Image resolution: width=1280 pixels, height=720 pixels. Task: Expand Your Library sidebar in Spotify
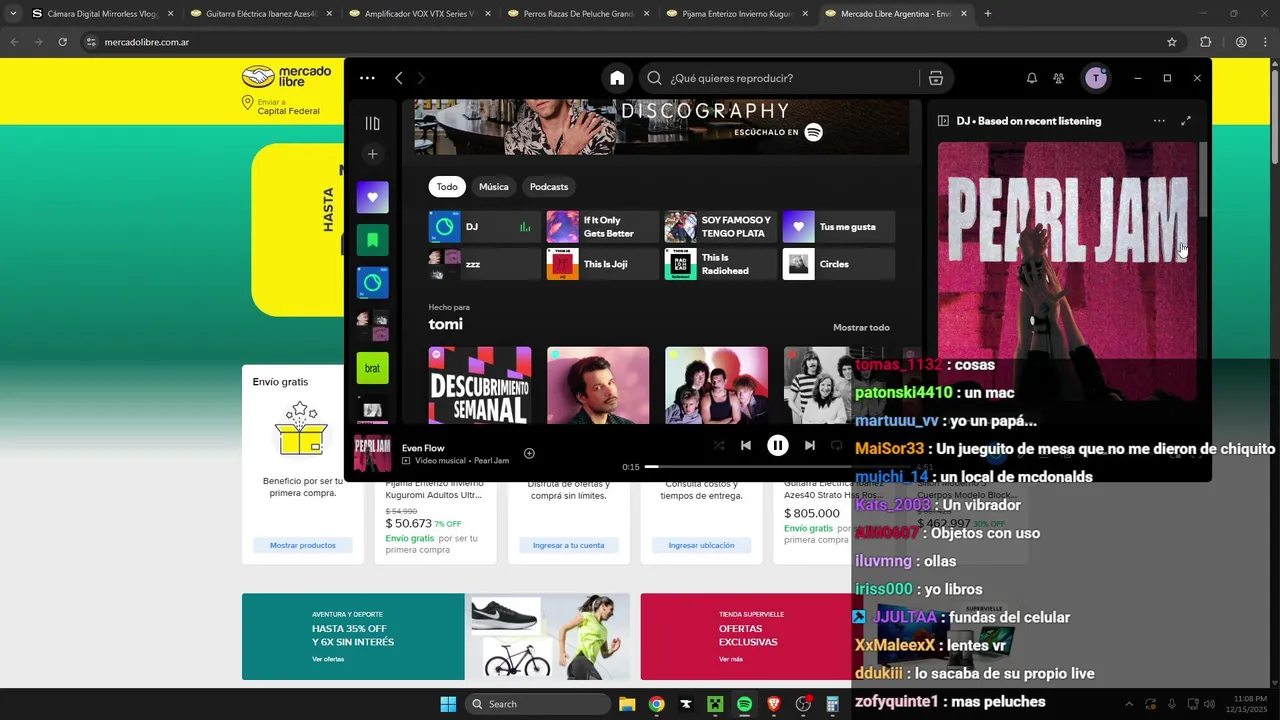[373, 123]
